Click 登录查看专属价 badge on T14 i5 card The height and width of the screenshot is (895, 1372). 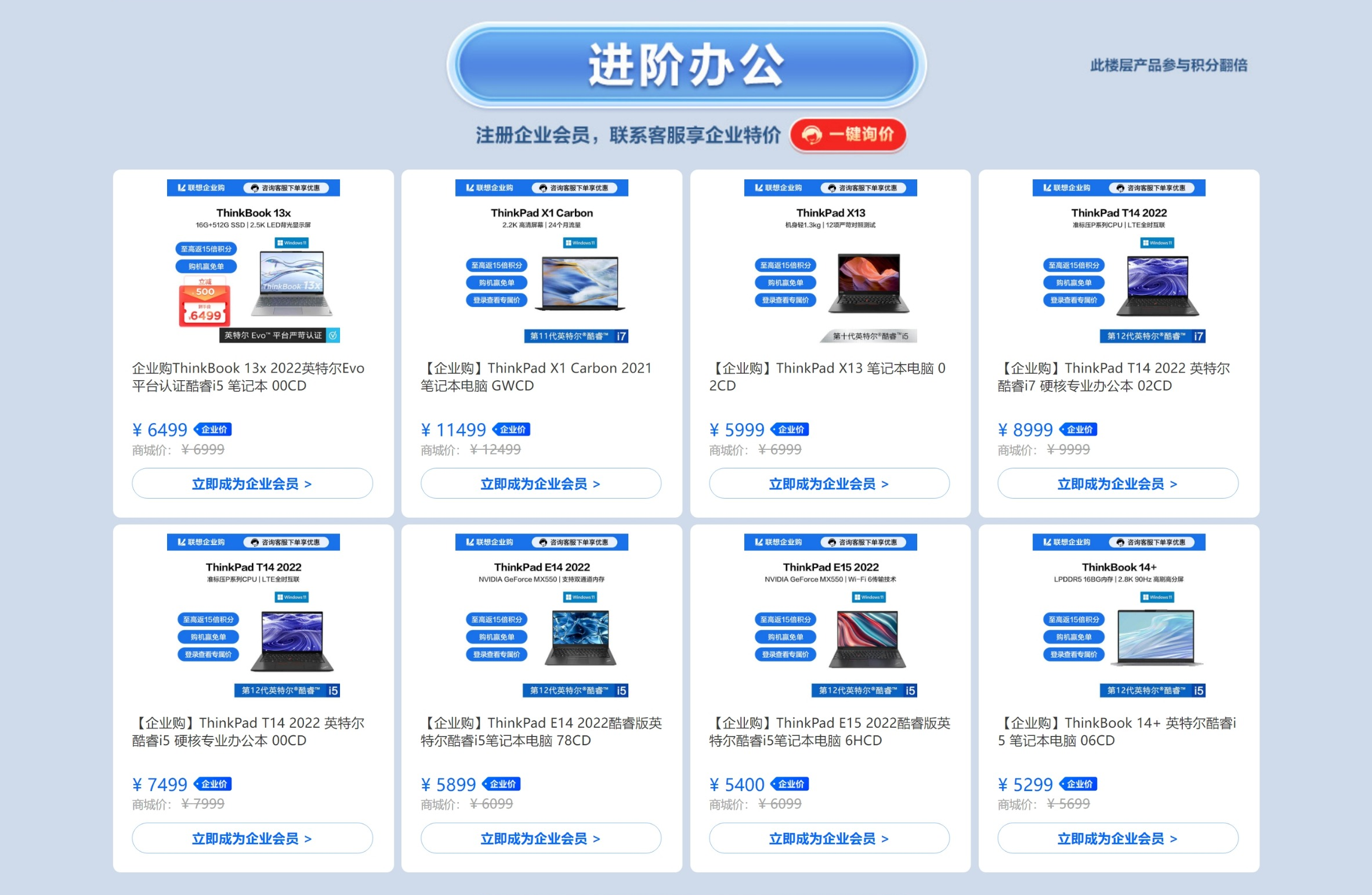[x=208, y=655]
